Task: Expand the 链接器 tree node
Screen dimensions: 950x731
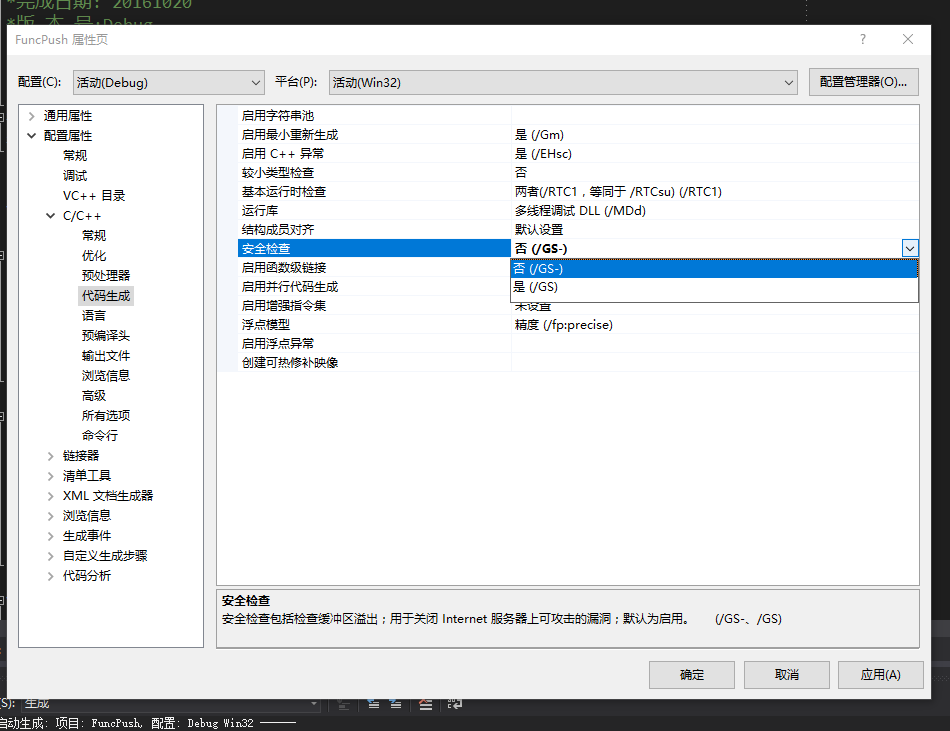Action: pos(51,455)
